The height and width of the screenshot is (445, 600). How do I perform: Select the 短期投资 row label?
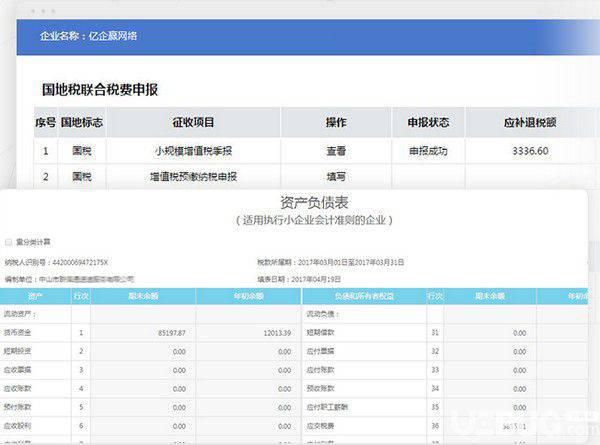coord(17,351)
